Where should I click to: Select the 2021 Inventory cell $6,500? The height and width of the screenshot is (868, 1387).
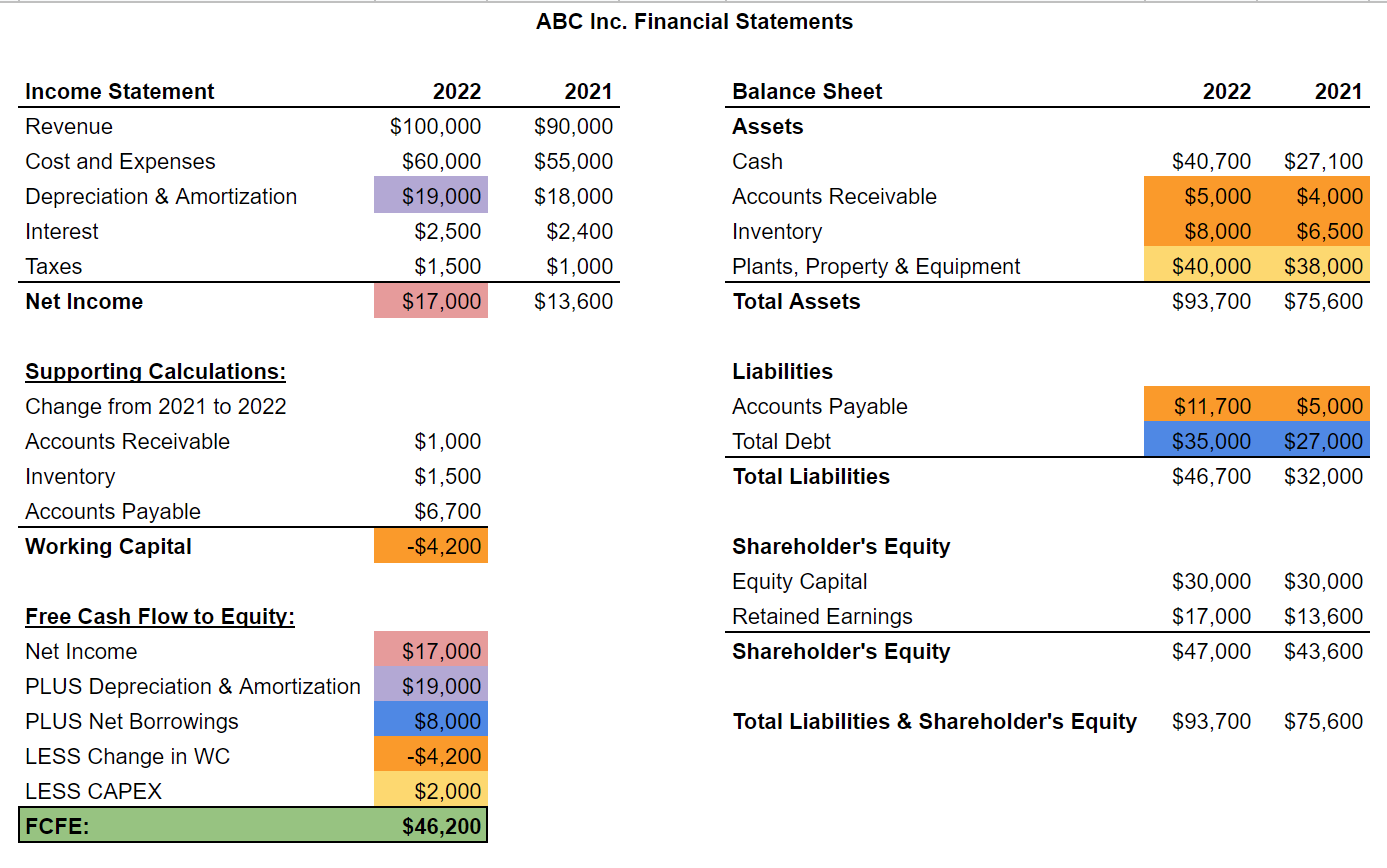(1323, 231)
